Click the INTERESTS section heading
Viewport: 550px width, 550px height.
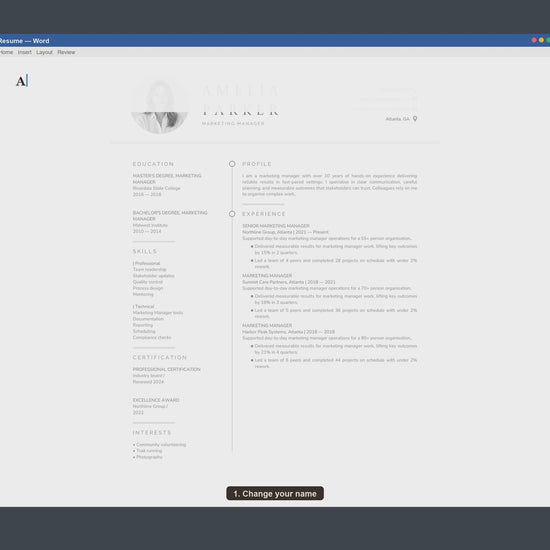click(152, 432)
